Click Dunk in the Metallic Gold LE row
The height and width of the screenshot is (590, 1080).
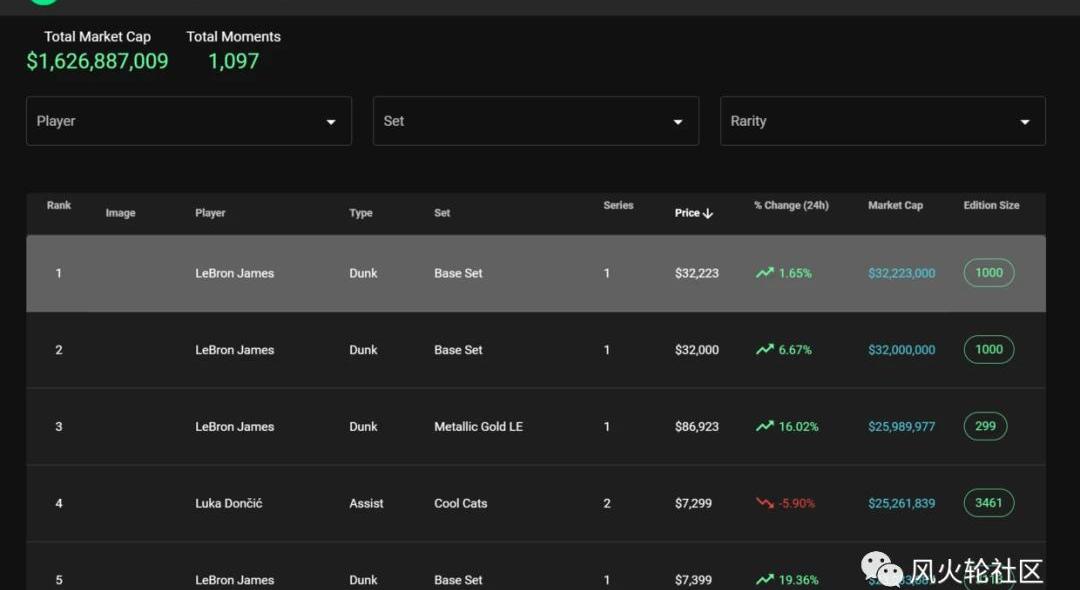point(364,427)
